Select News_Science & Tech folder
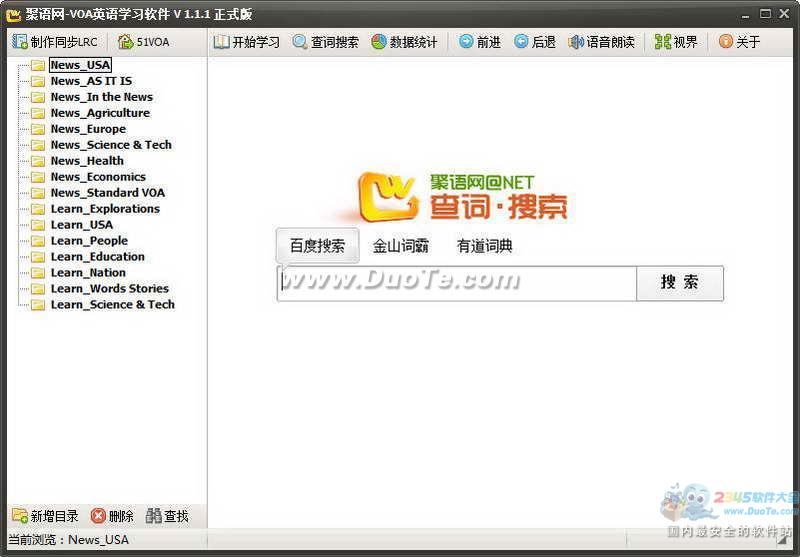800x557 pixels. (111, 145)
